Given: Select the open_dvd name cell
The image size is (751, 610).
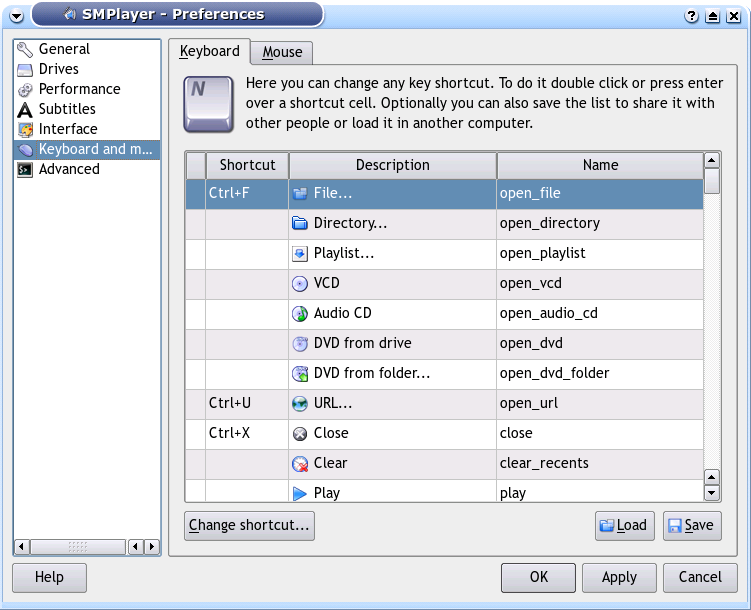Looking at the screenshot, I should tap(600, 343).
